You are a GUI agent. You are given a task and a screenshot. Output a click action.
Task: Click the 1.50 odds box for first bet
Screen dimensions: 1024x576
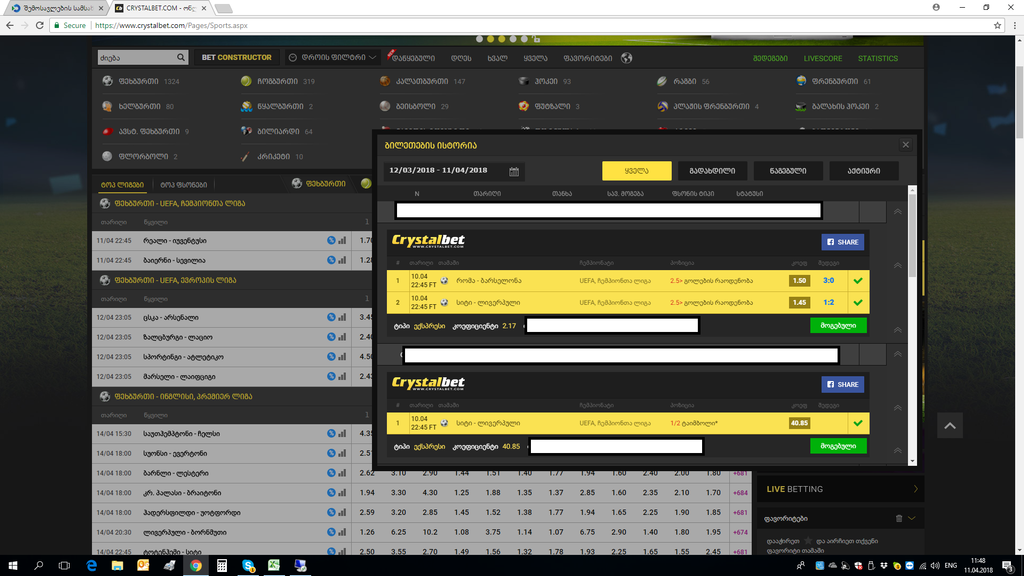pyautogui.click(x=798, y=281)
